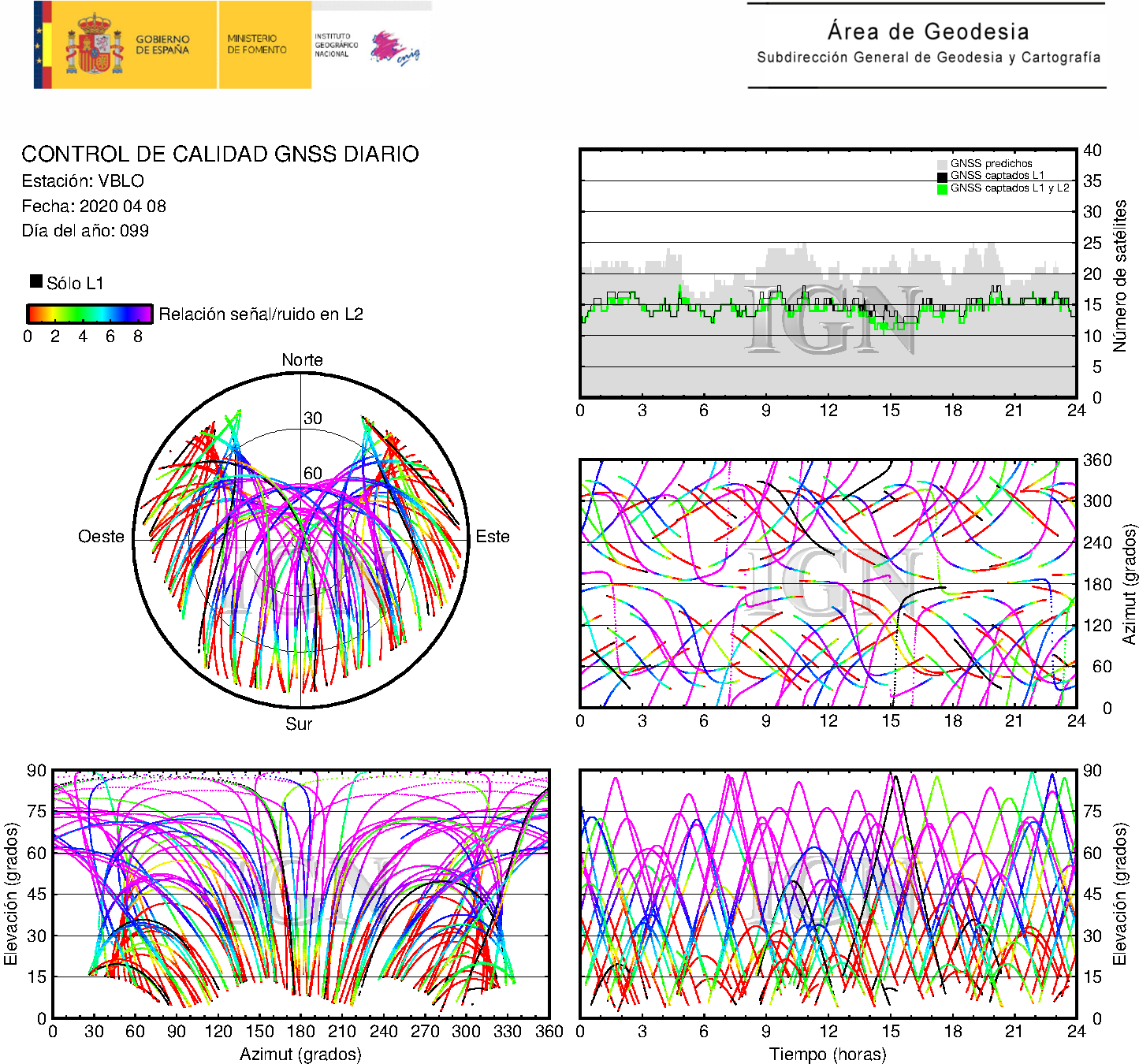The width and height of the screenshot is (1139, 1064).
Task: Click the Spanish coat of arms emblem
Action: point(94,45)
